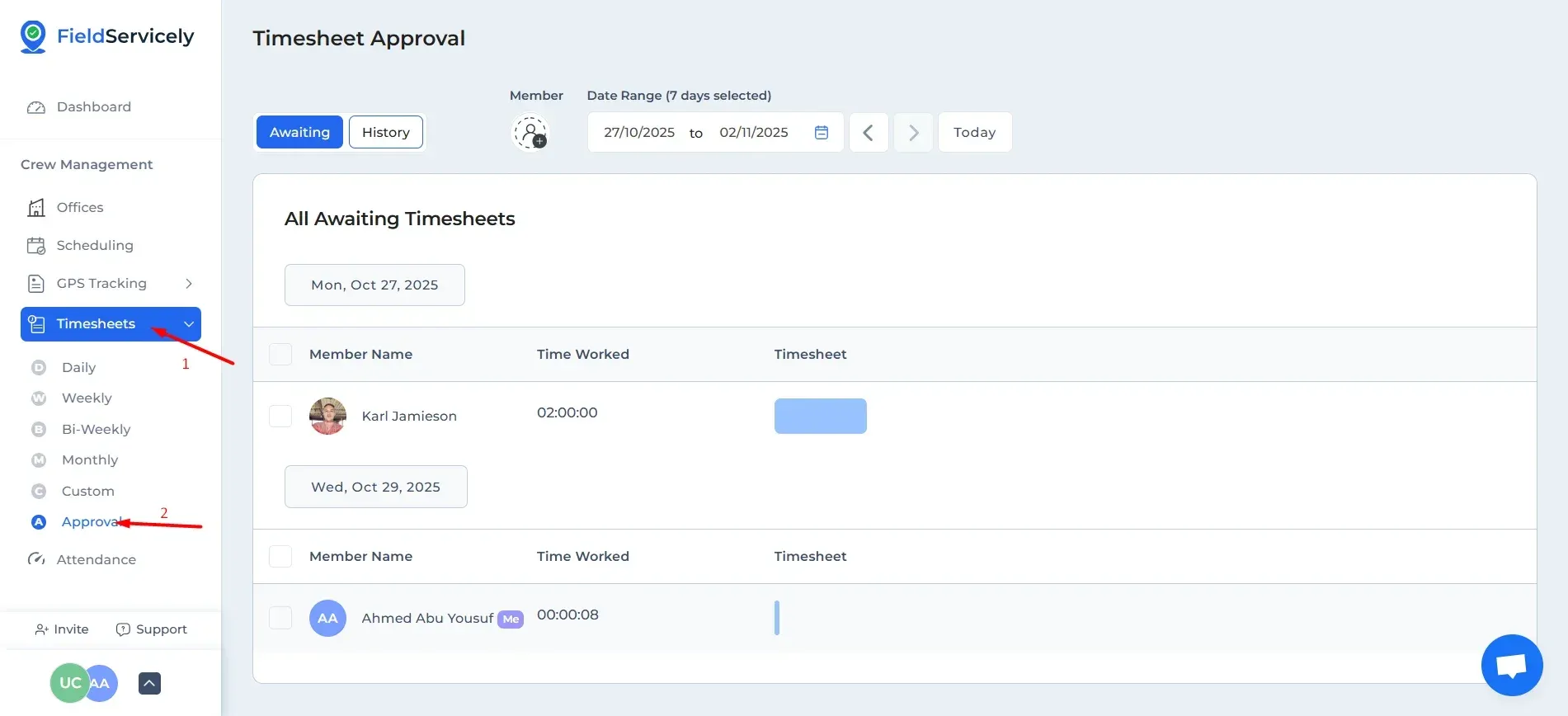Image resolution: width=1568 pixels, height=716 pixels.
Task: Select all timesheets for Oct 27
Action: pos(280,354)
